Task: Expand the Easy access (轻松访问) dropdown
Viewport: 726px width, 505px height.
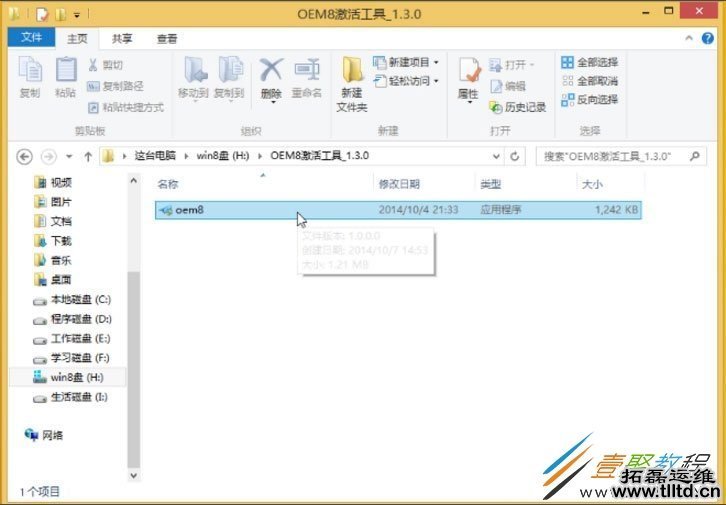Action: [437, 81]
